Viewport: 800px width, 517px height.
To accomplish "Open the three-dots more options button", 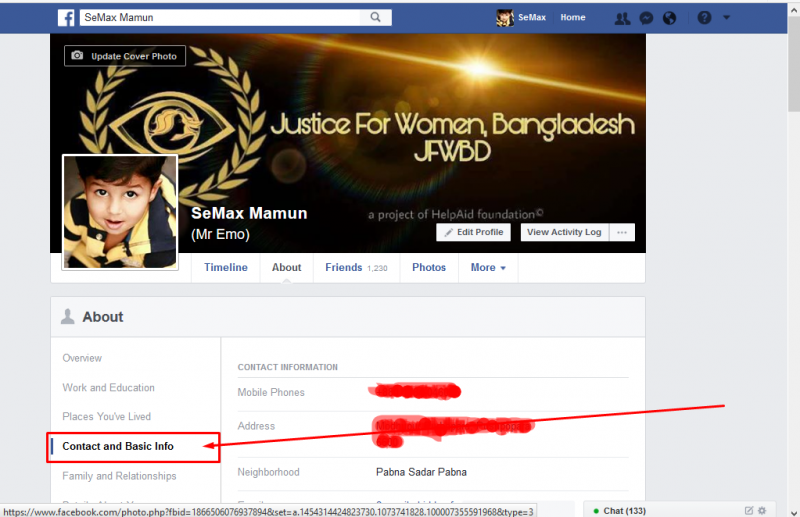I will pyautogui.click(x=622, y=232).
